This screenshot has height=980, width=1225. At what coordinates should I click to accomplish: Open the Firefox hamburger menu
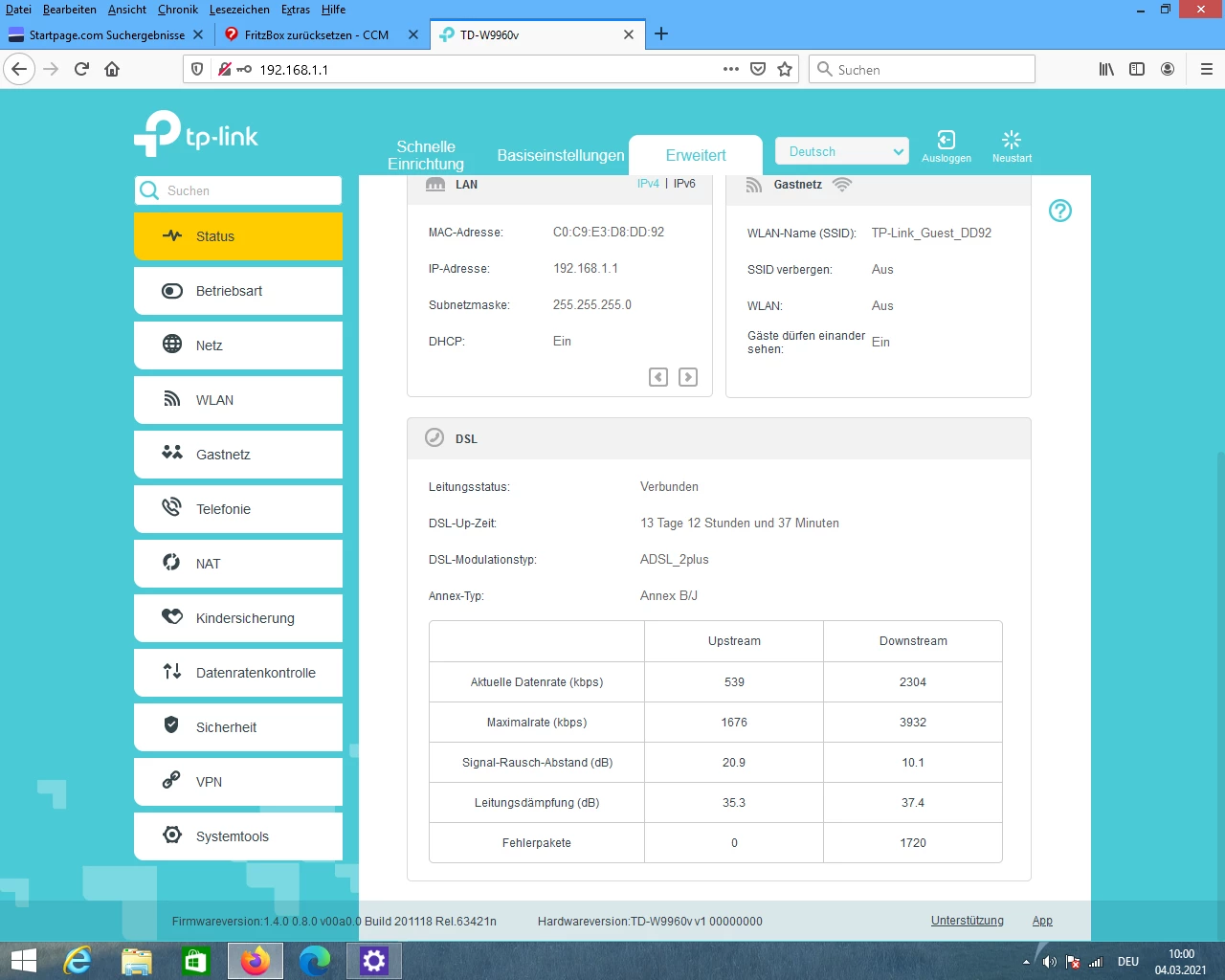click(x=1206, y=69)
